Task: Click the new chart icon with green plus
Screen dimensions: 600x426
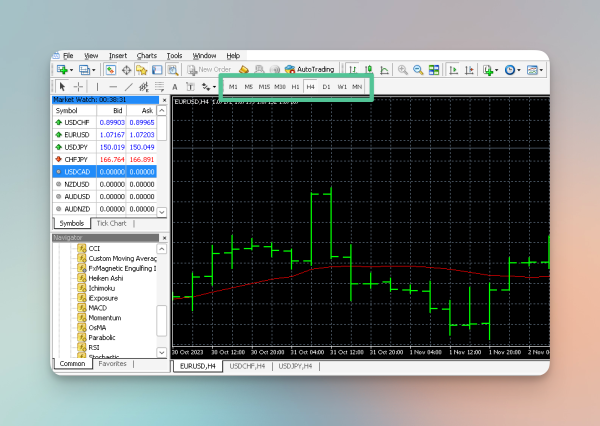Action: tap(62, 70)
